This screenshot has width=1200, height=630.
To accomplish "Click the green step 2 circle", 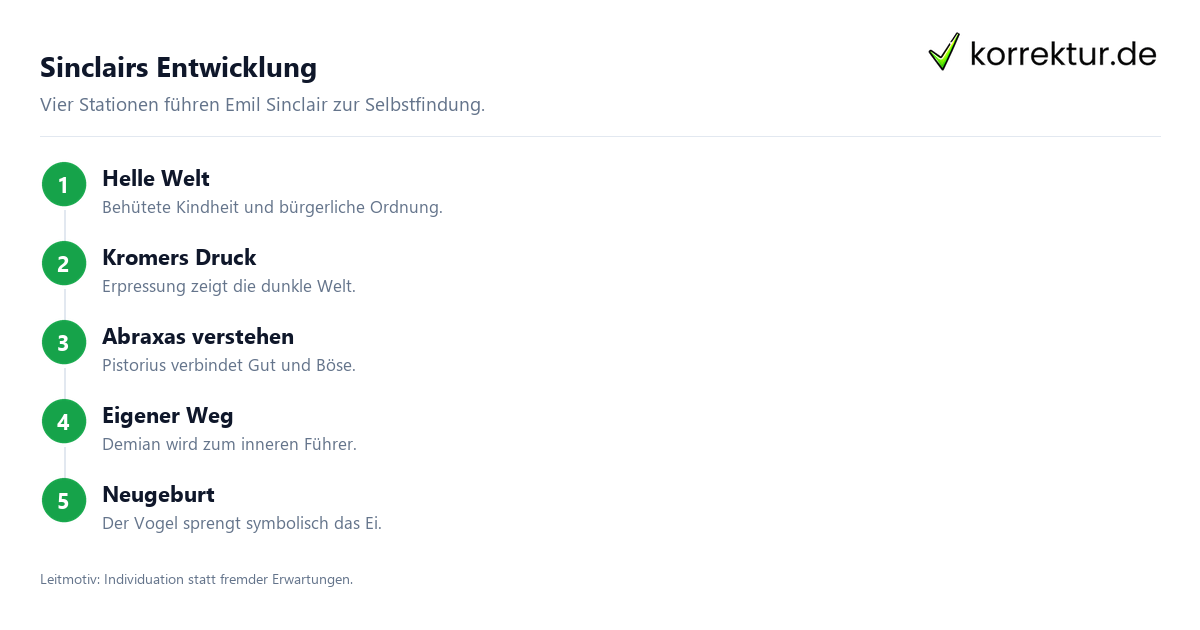I will click(x=64, y=264).
